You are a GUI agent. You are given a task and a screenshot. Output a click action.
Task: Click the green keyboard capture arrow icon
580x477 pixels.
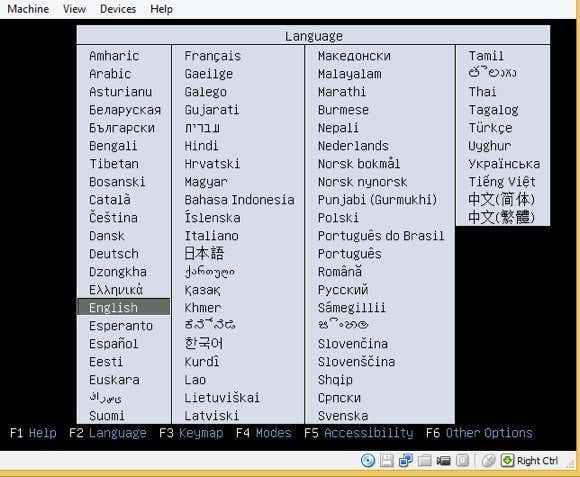508,460
